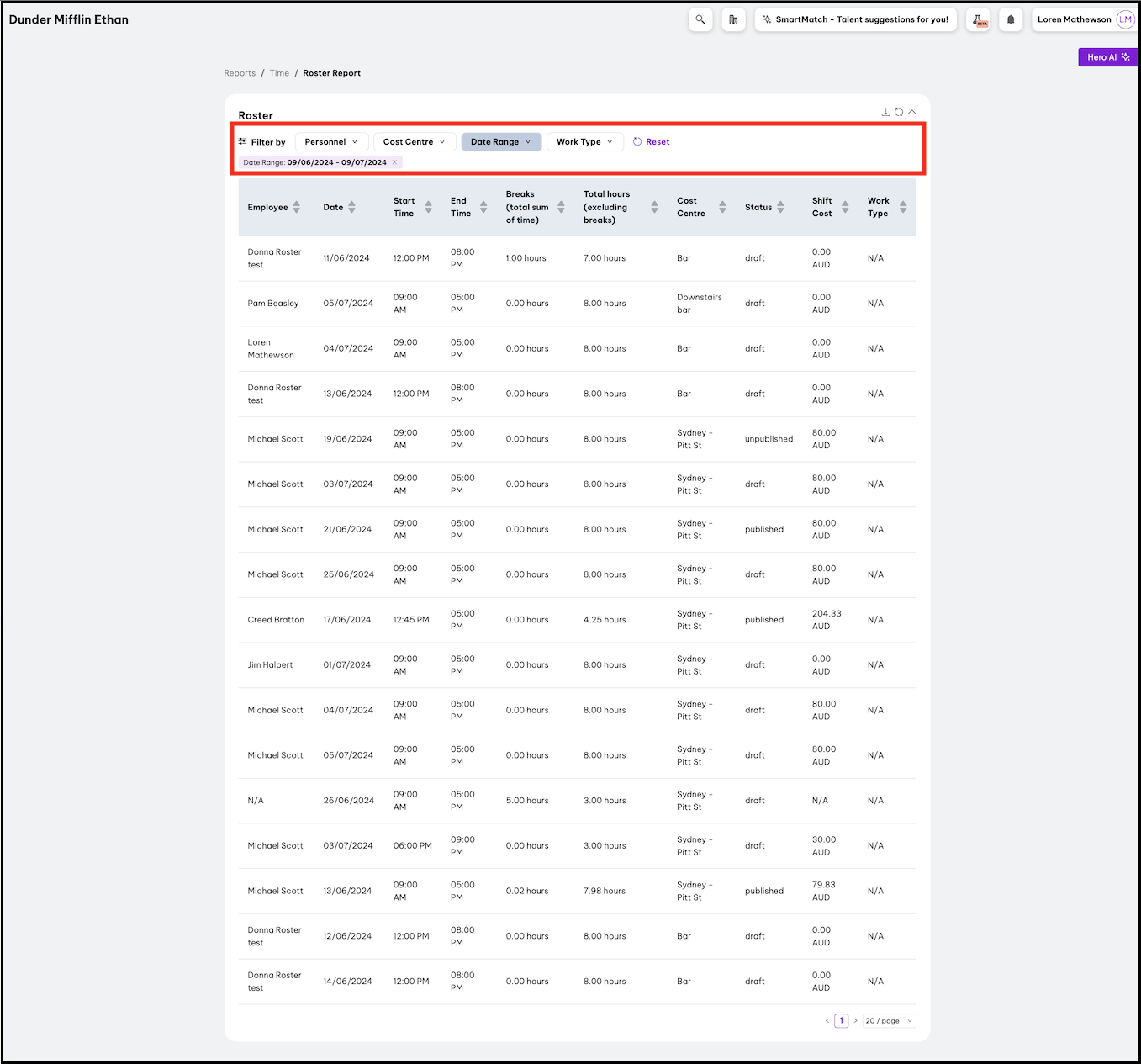
Task: Open the Personnel filter dropdown
Action: point(331,142)
